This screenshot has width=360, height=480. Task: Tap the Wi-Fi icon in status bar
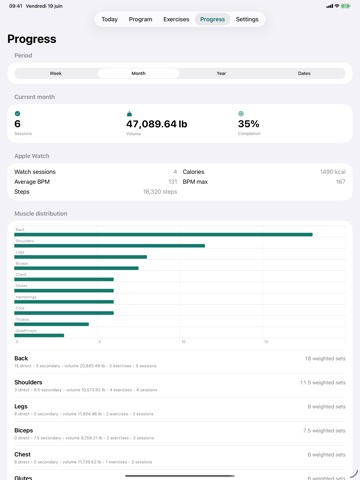point(337,6)
